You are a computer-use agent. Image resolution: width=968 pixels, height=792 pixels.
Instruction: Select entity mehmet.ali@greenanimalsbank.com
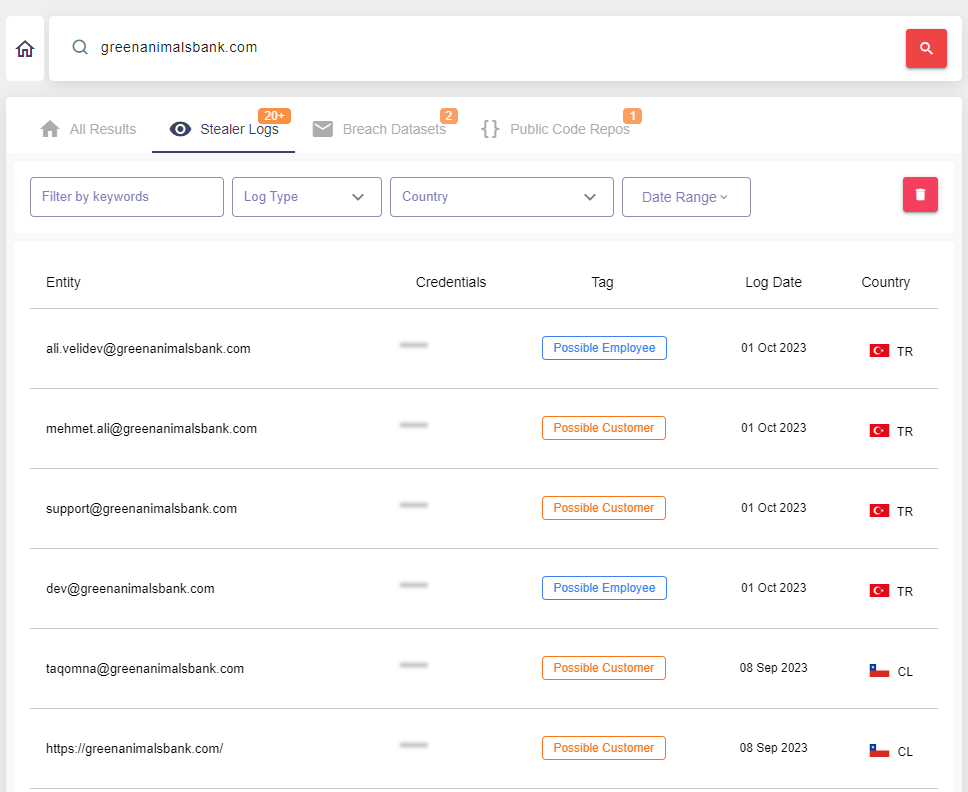coord(151,428)
